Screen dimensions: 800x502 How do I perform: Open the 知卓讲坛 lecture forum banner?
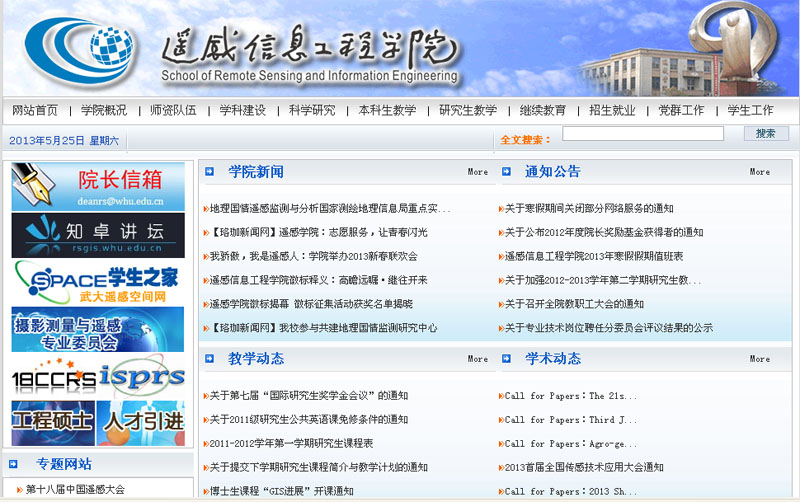98,235
